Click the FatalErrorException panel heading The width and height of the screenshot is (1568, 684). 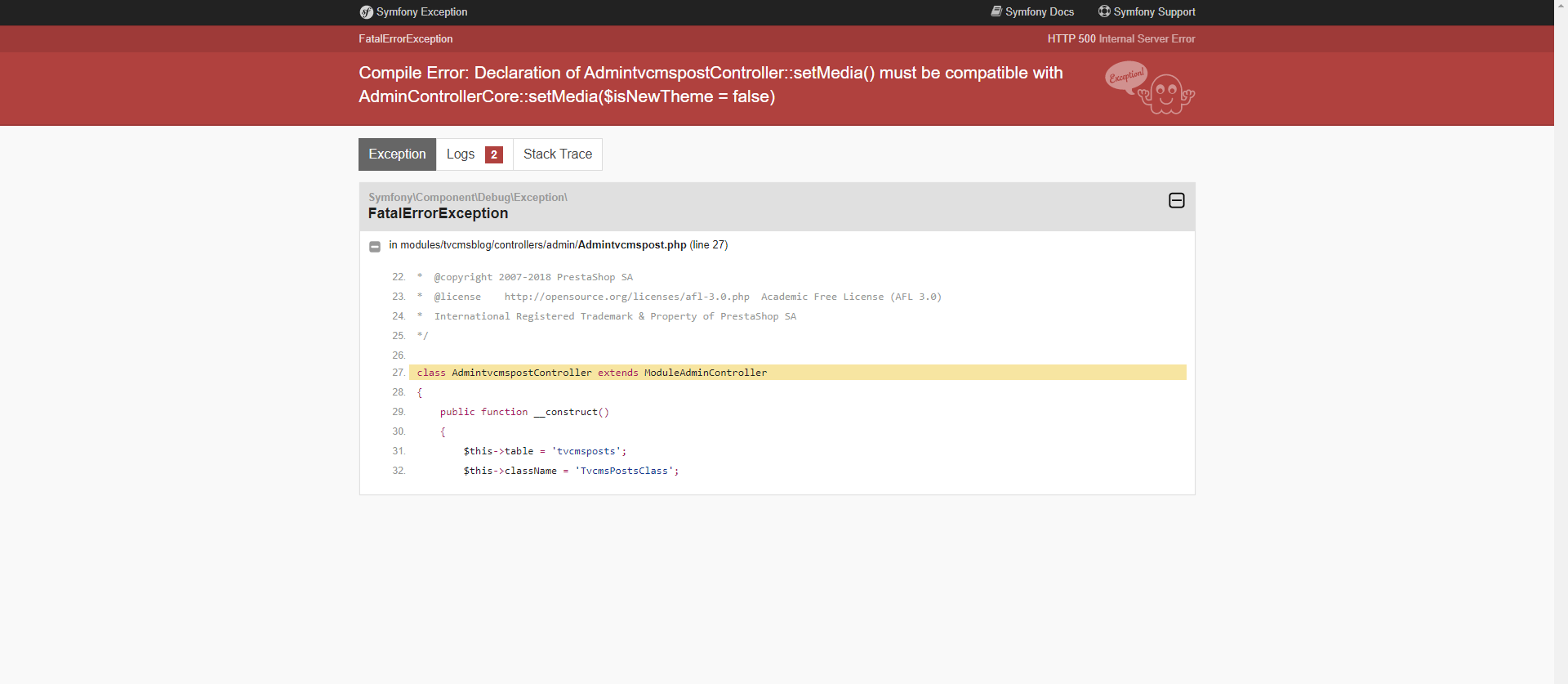click(438, 213)
